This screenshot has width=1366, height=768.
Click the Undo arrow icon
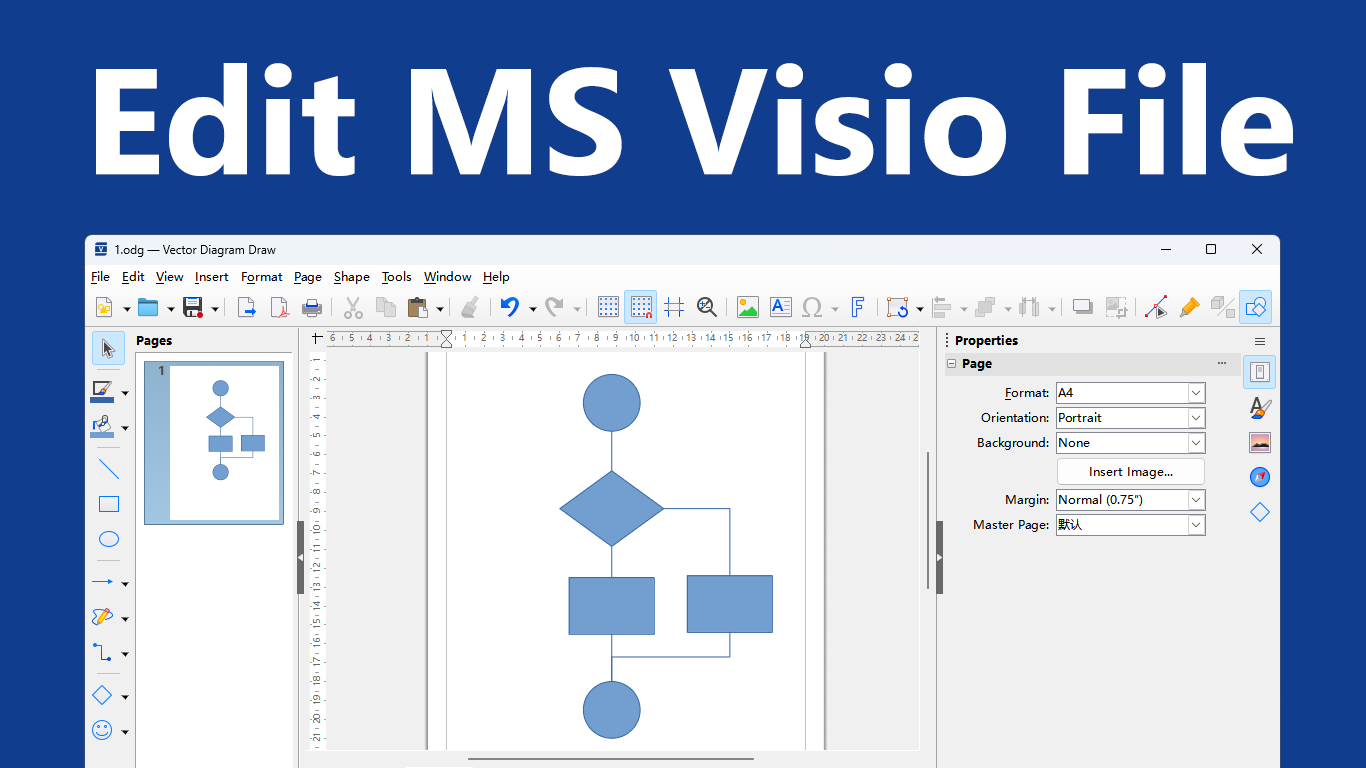point(510,308)
